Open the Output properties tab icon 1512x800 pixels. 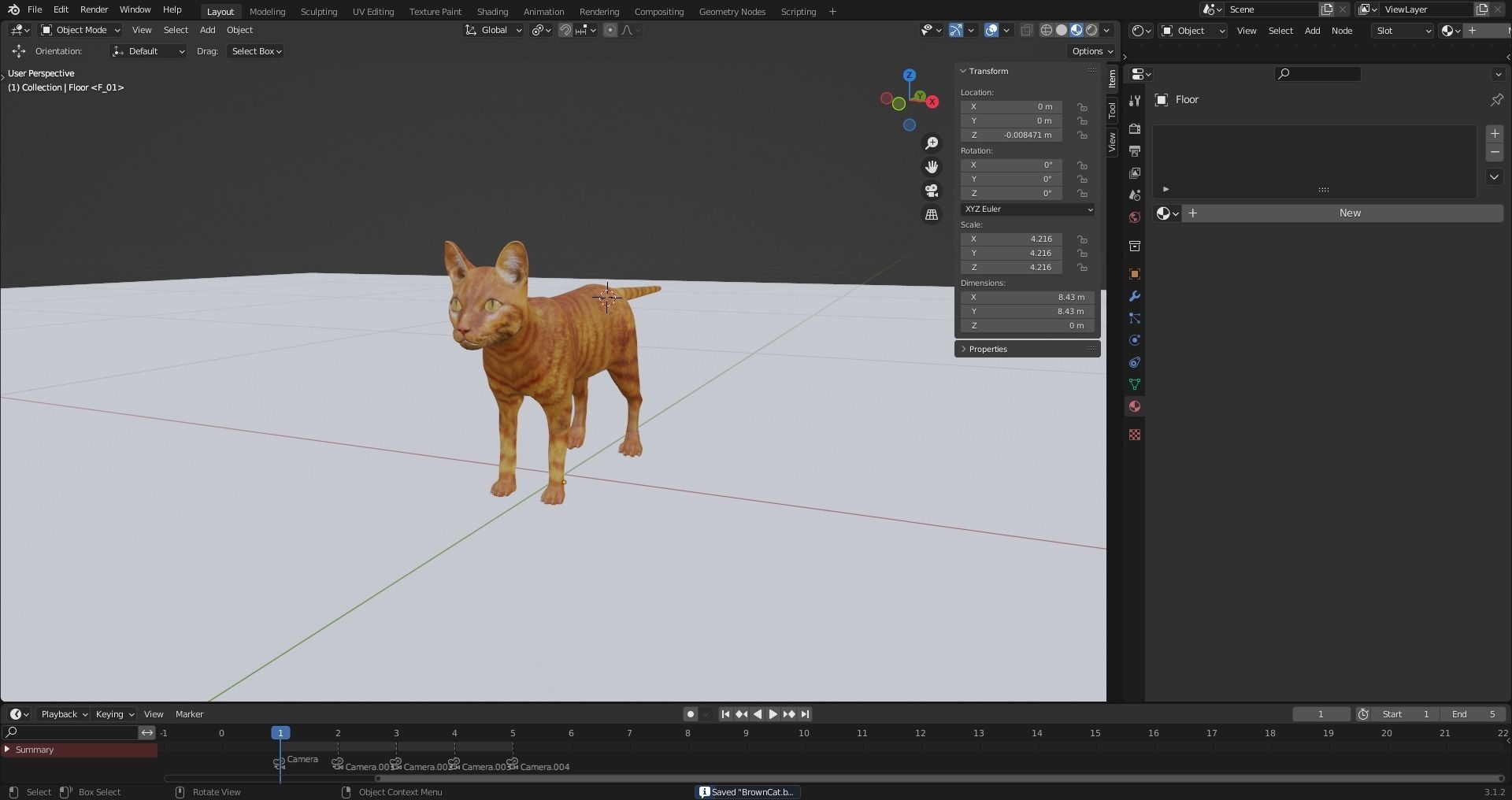1135,150
